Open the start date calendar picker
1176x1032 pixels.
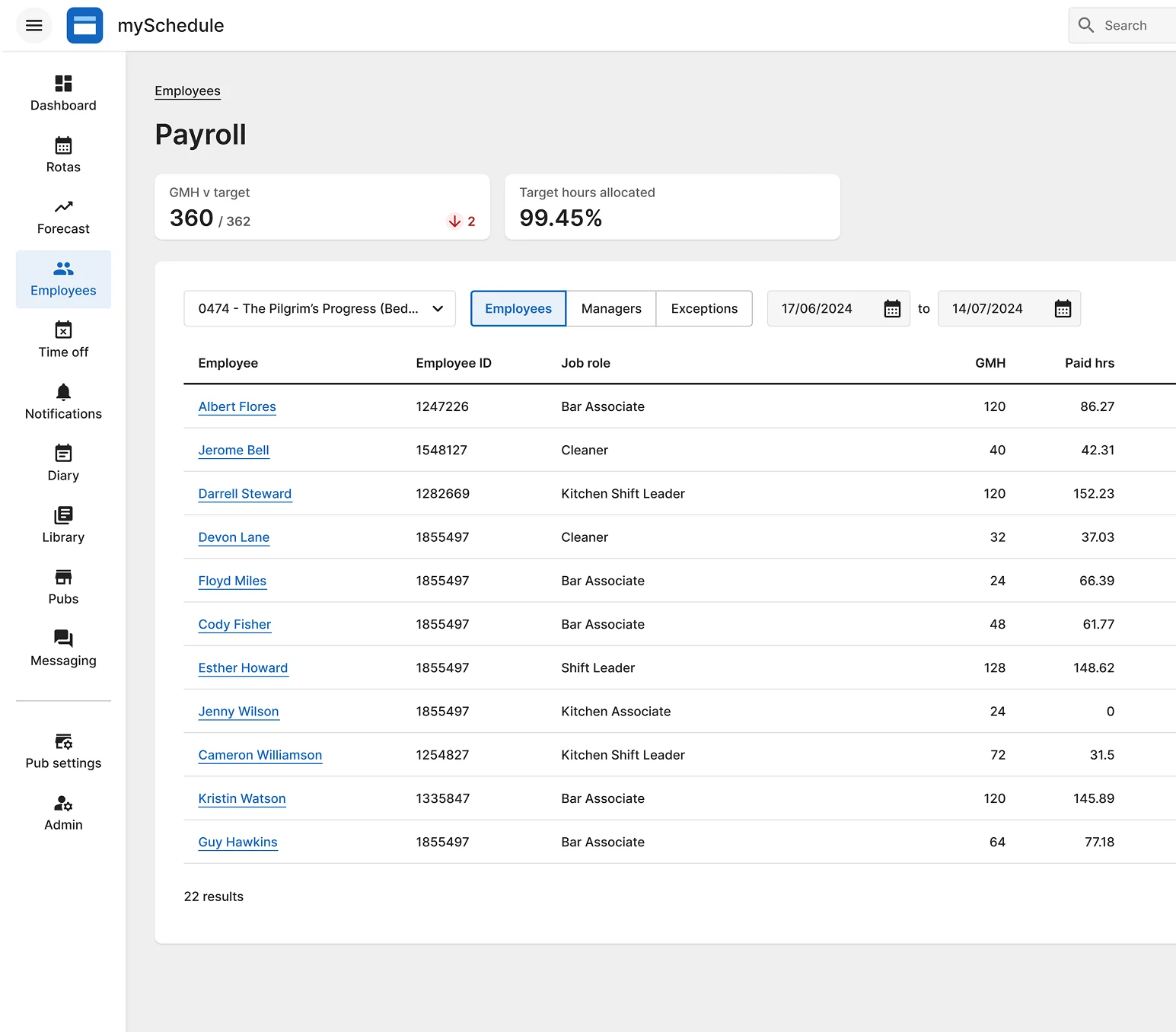click(892, 308)
